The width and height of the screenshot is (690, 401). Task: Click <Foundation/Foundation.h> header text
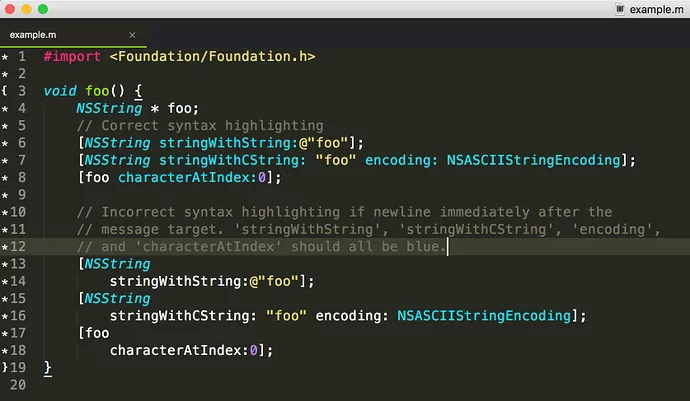(213, 56)
